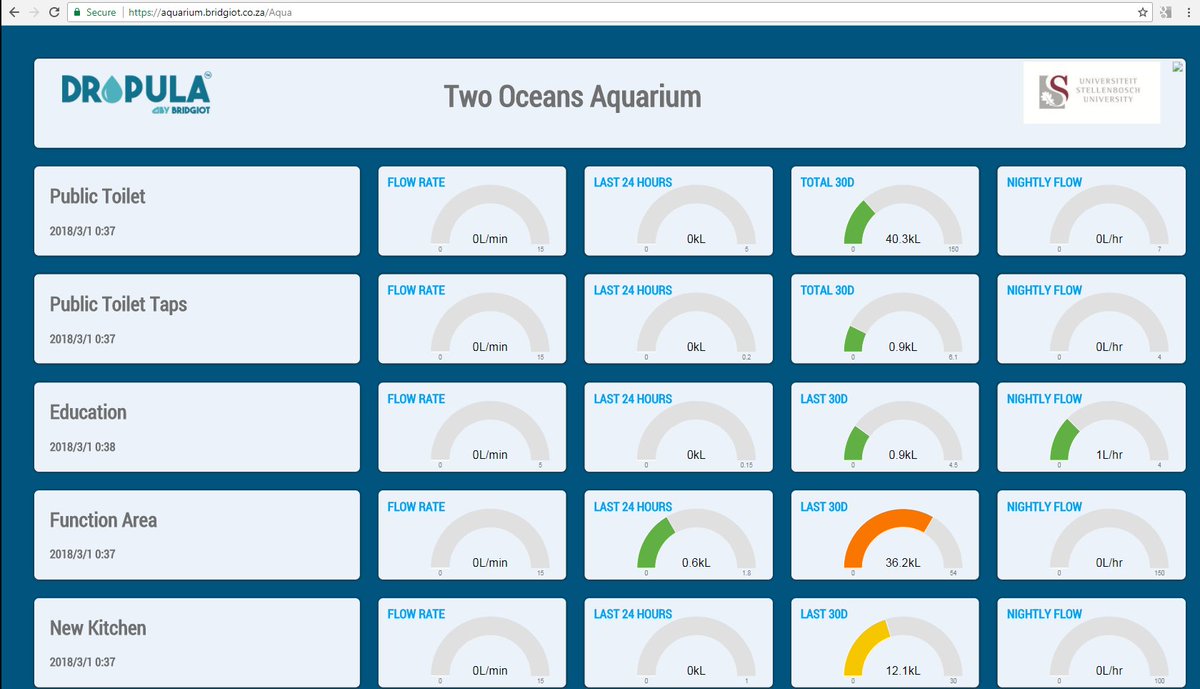Reload the page with refresh icon

tap(55, 13)
